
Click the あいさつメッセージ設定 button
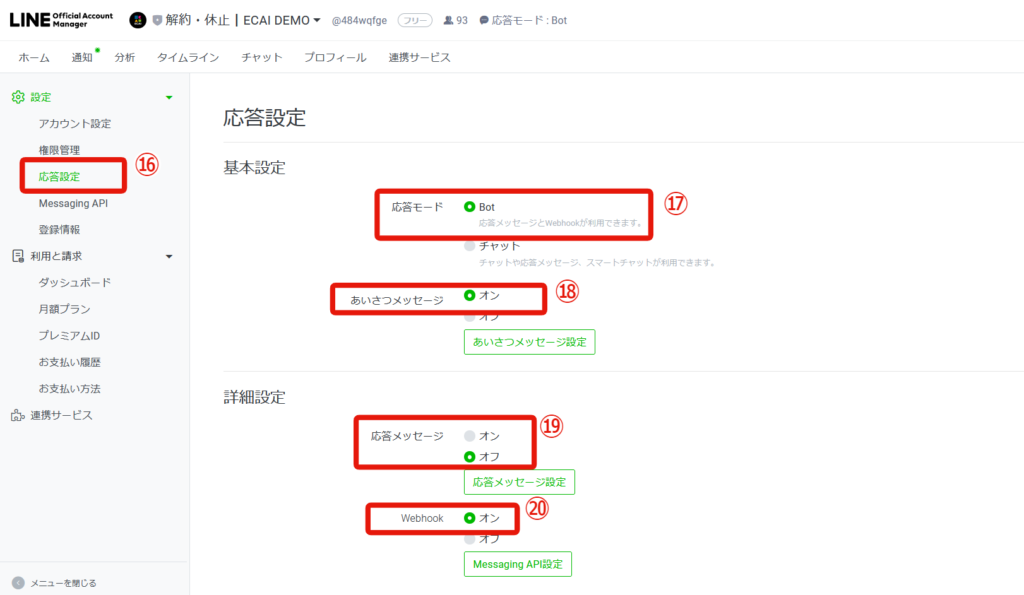coord(530,342)
